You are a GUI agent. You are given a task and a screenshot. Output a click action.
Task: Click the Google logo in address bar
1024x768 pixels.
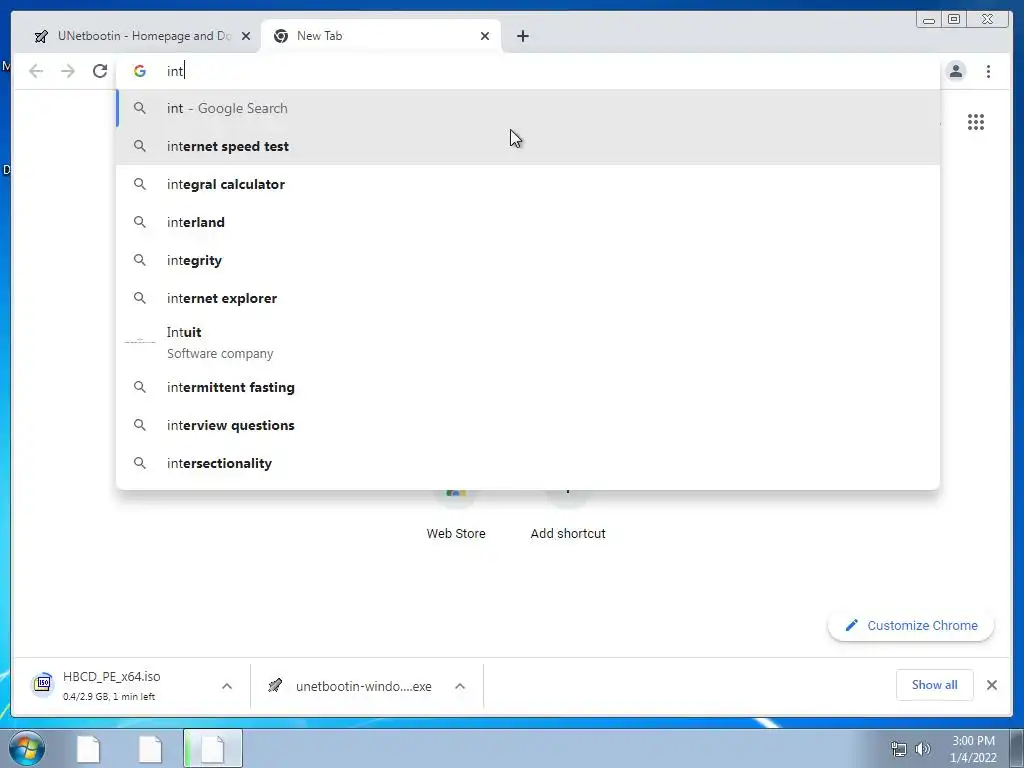pos(140,71)
